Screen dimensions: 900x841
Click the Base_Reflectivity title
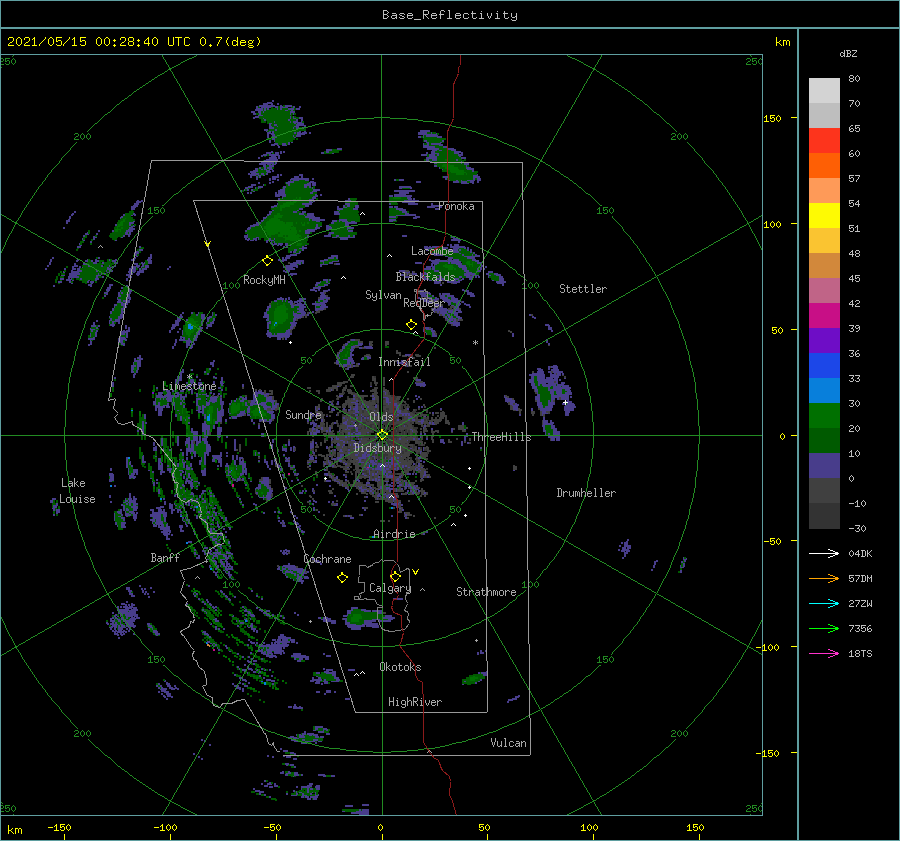pyautogui.click(x=450, y=15)
